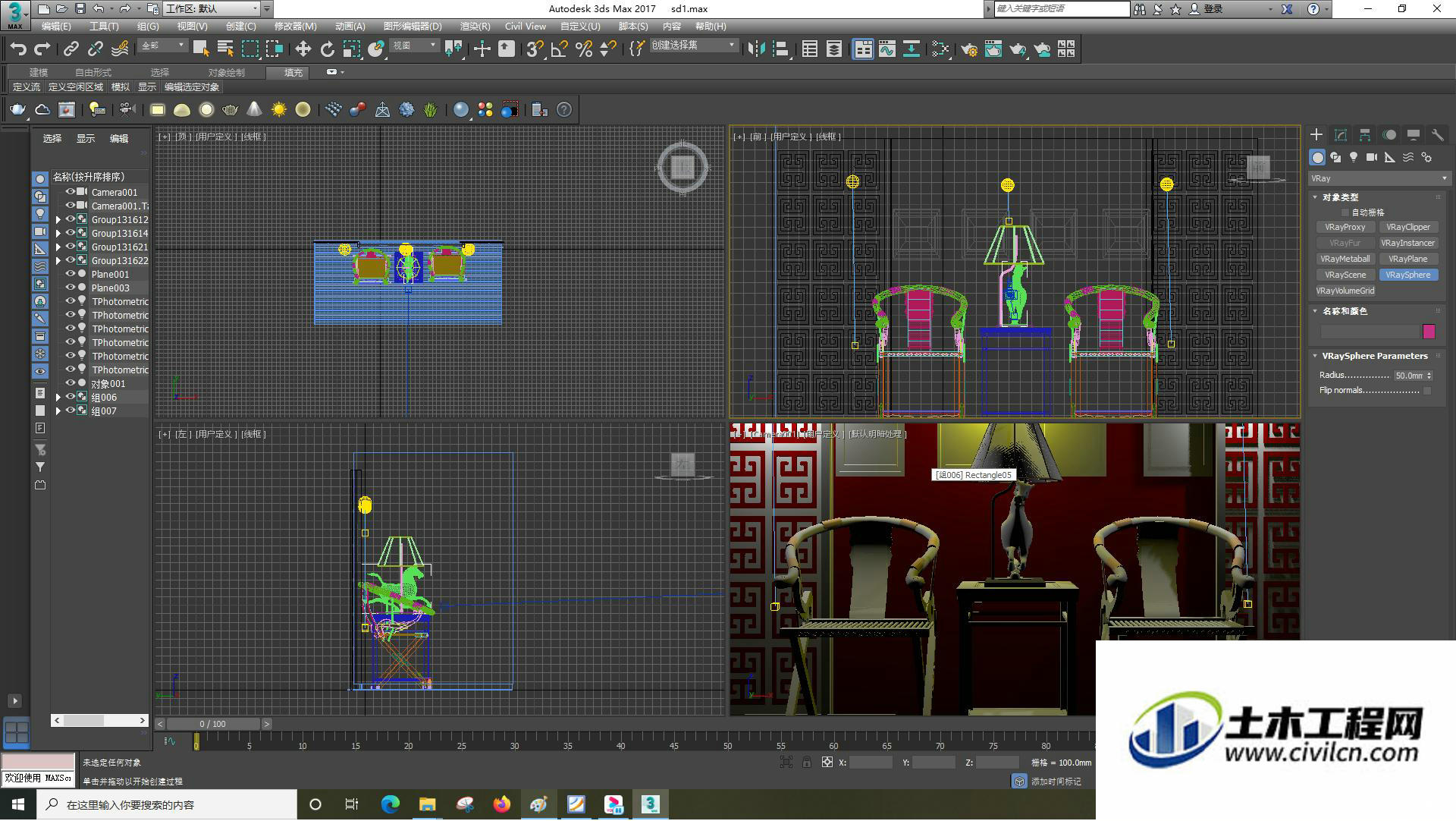Toggle visibility of 组007
The height and width of the screenshot is (821, 1456).
tap(70, 410)
